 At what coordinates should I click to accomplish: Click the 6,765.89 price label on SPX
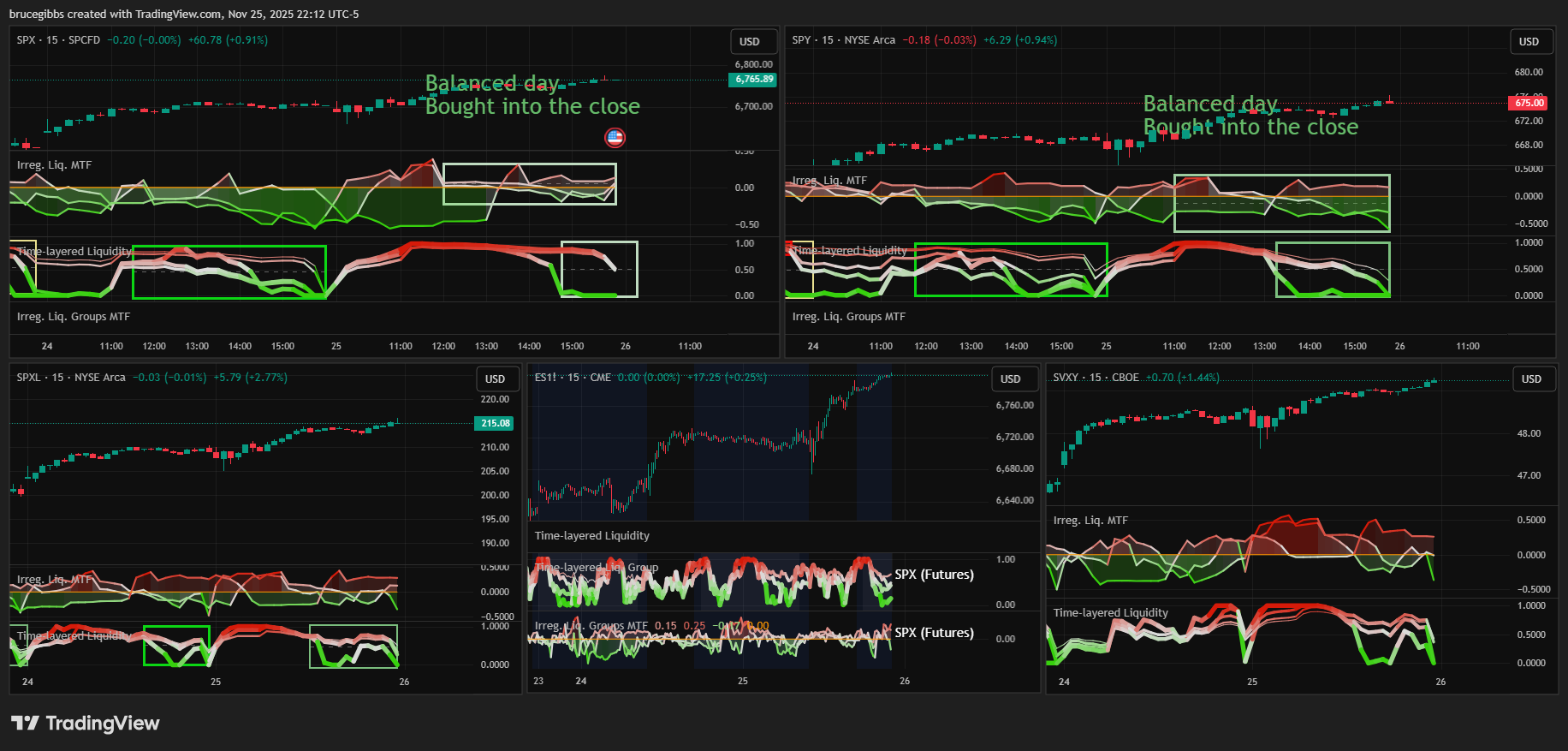point(753,80)
